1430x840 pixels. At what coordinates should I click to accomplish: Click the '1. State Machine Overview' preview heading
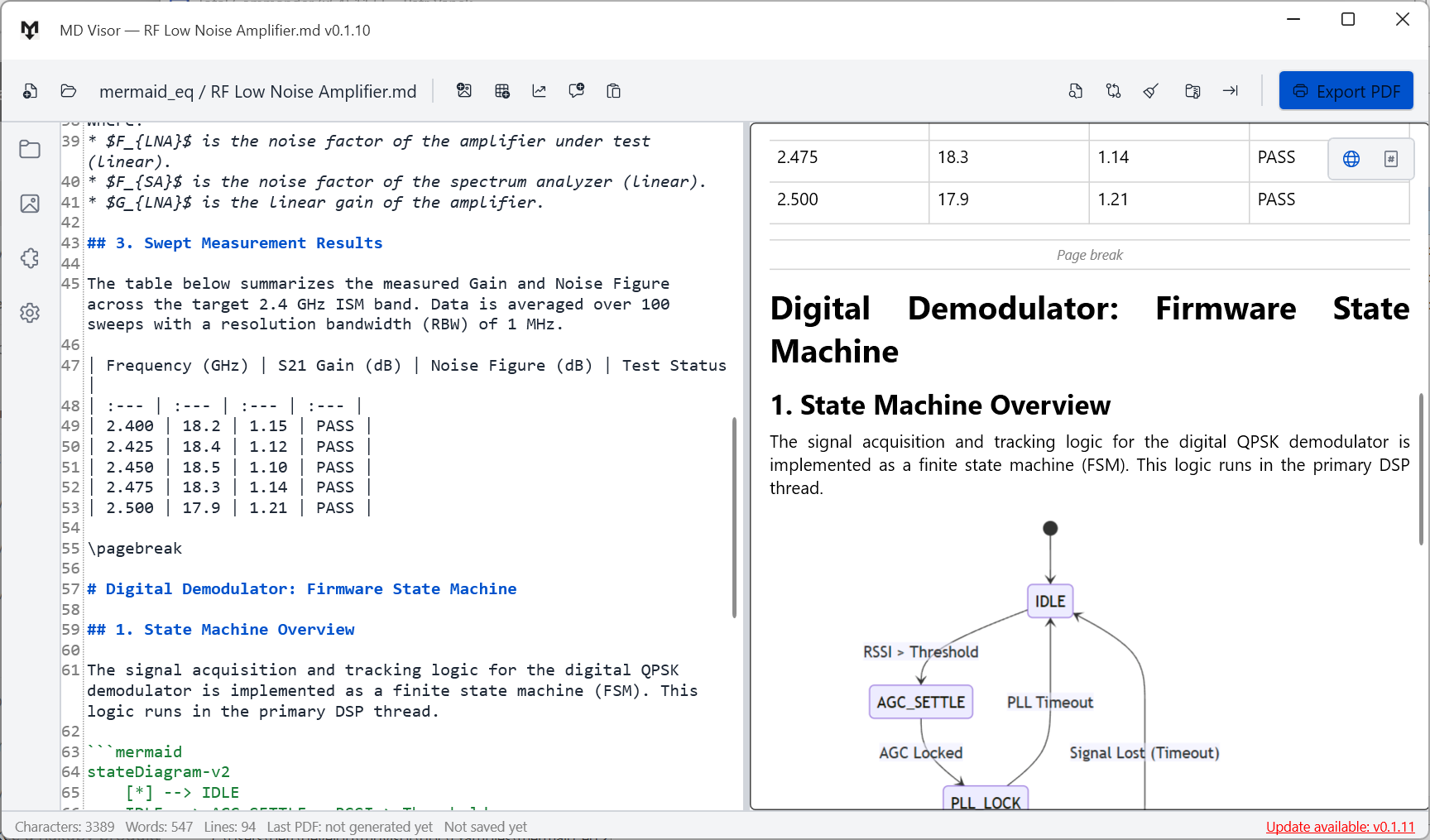tap(940, 406)
